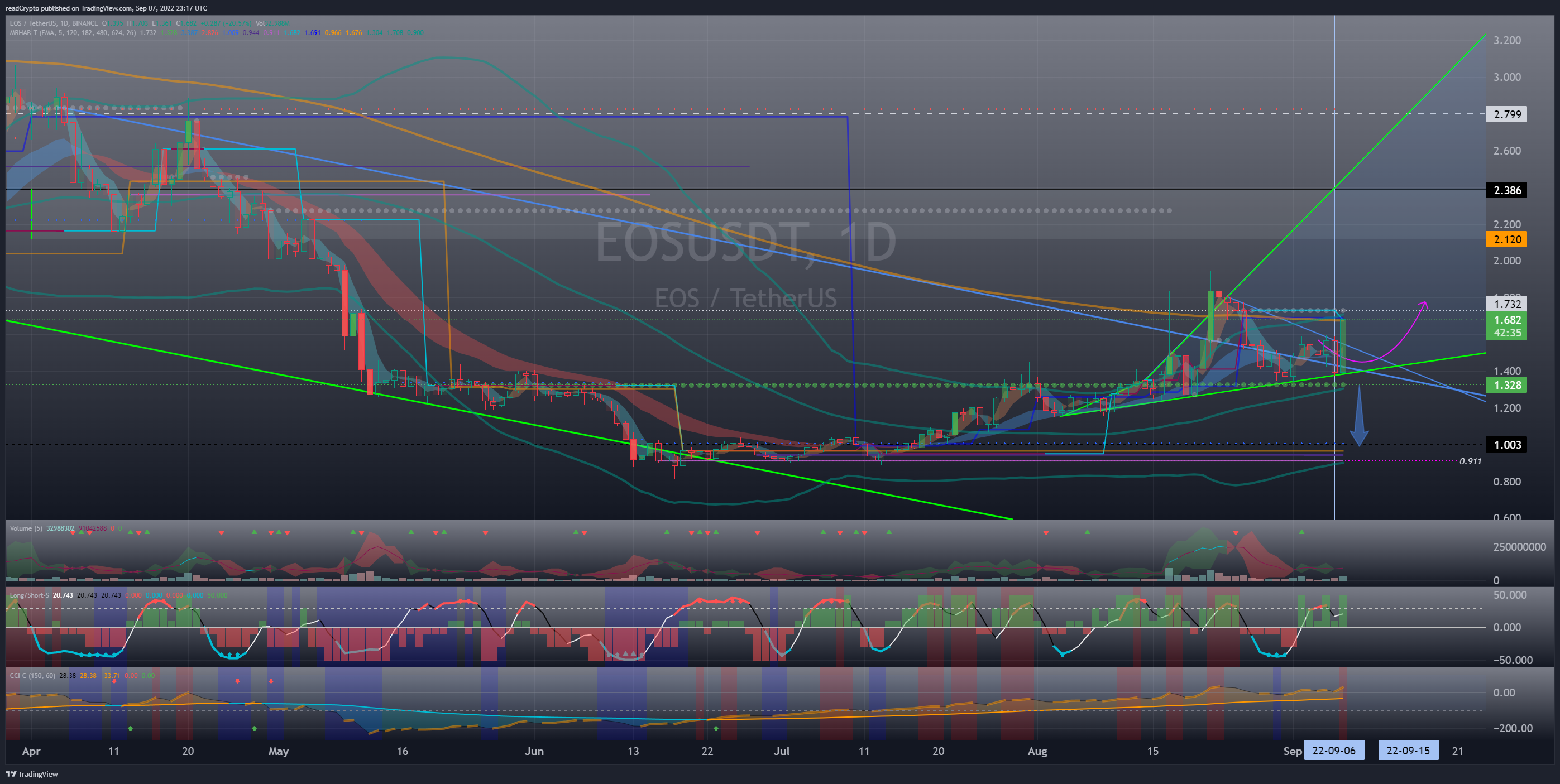The width and height of the screenshot is (1560, 784).
Task: Click the green 1.682 current price label
Action: pyautogui.click(x=1507, y=320)
